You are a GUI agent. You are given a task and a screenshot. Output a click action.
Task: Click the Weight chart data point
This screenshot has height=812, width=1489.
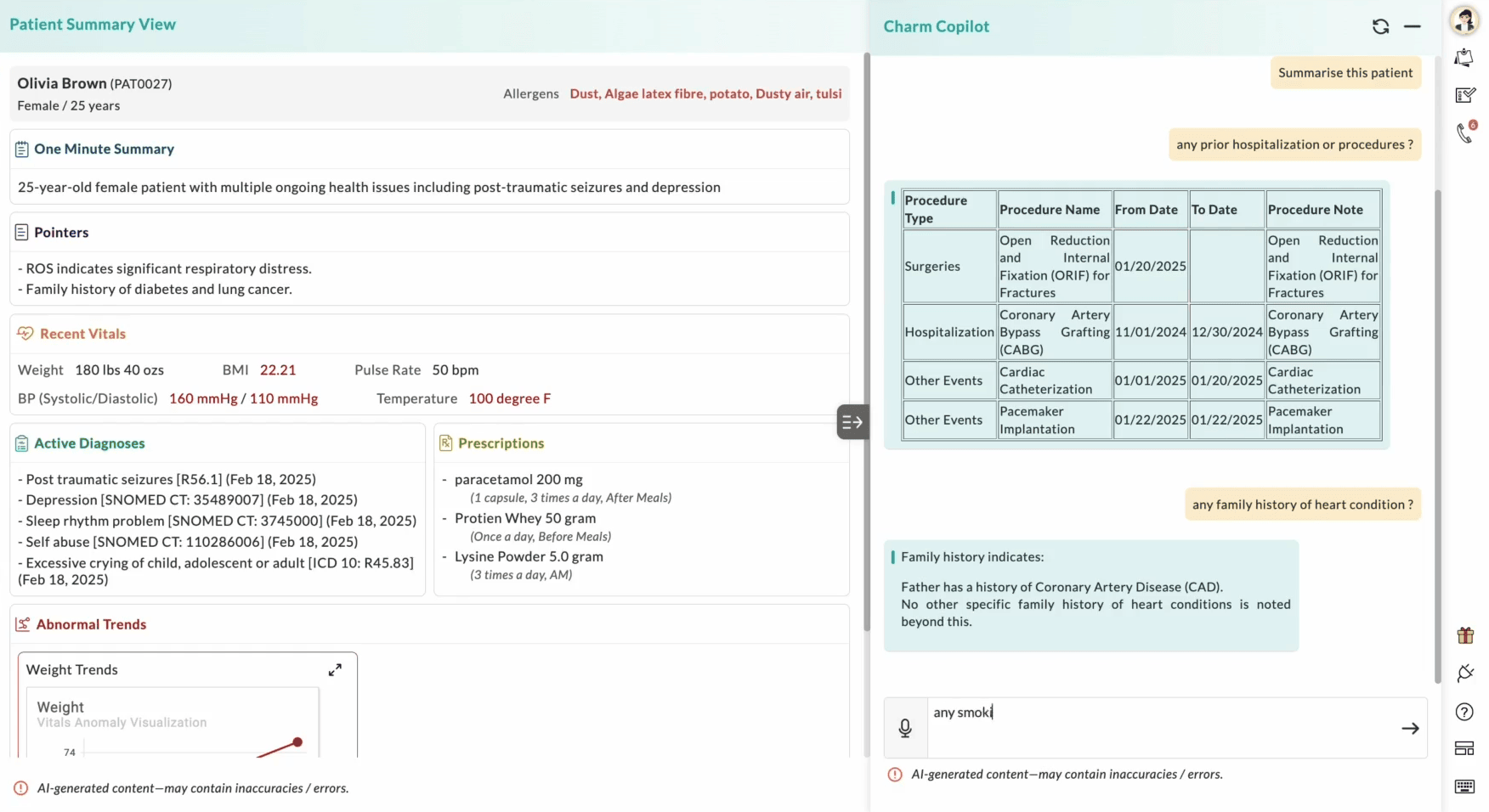[x=297, y=742]
